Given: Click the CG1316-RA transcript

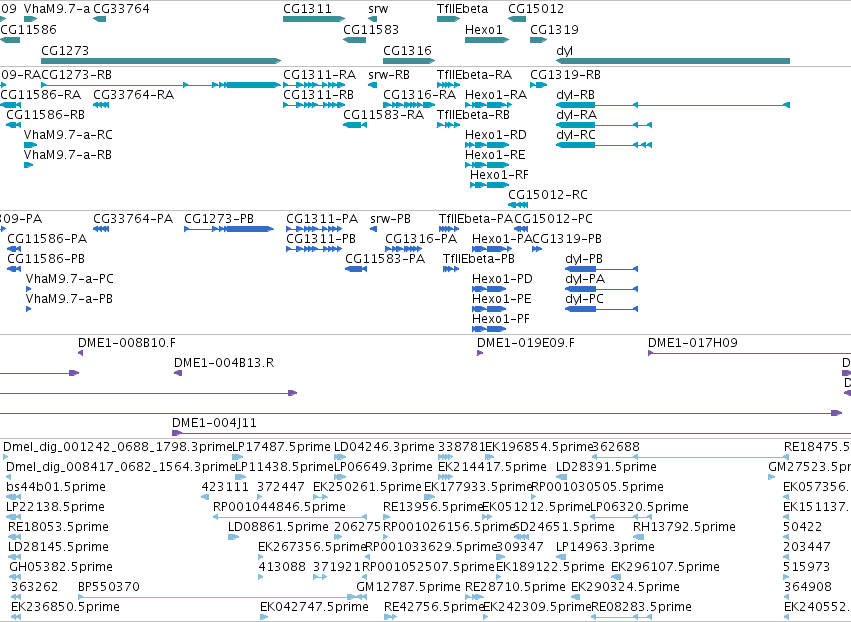Looking at the screenshot, I should (409, 105).
